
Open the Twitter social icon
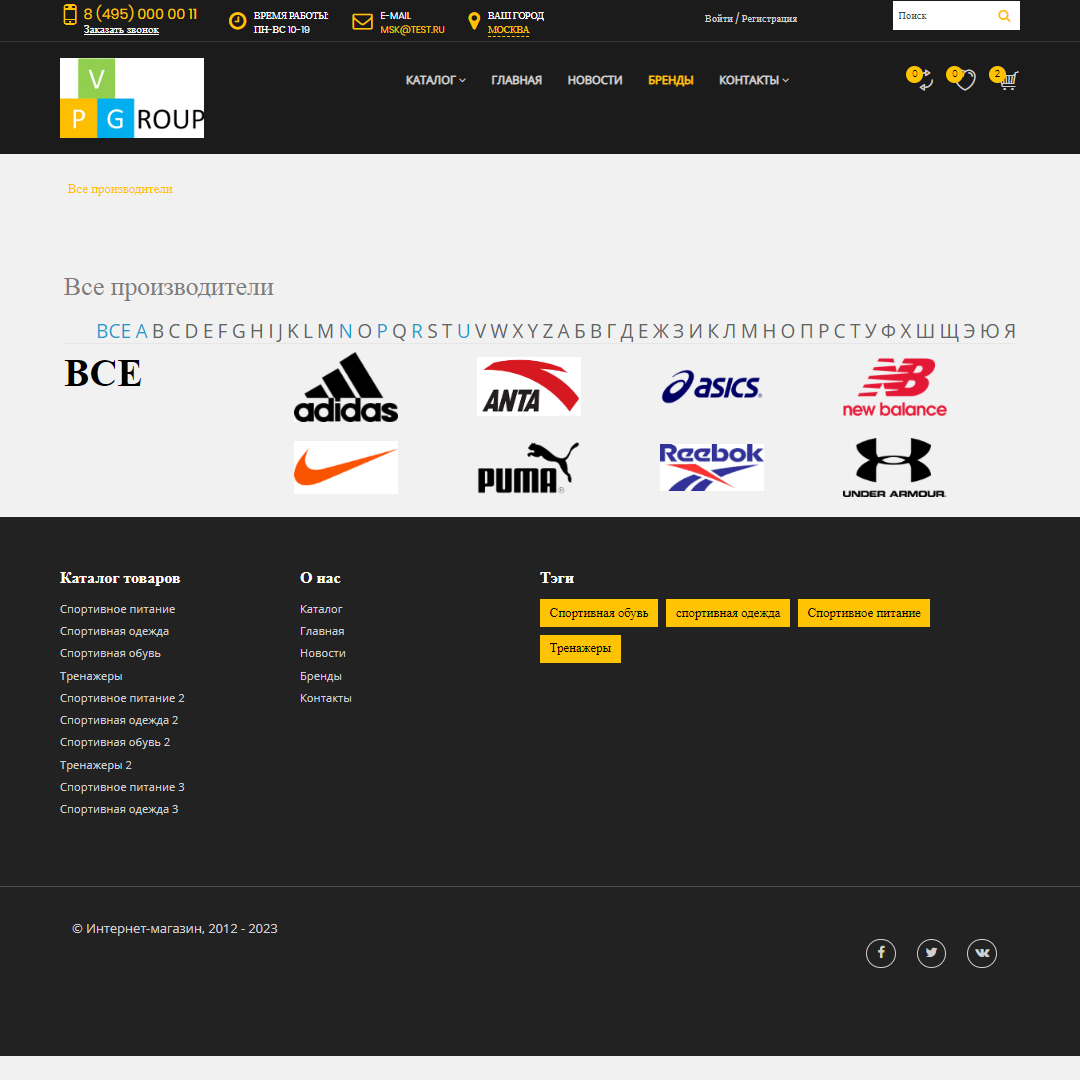coord(931,953)
